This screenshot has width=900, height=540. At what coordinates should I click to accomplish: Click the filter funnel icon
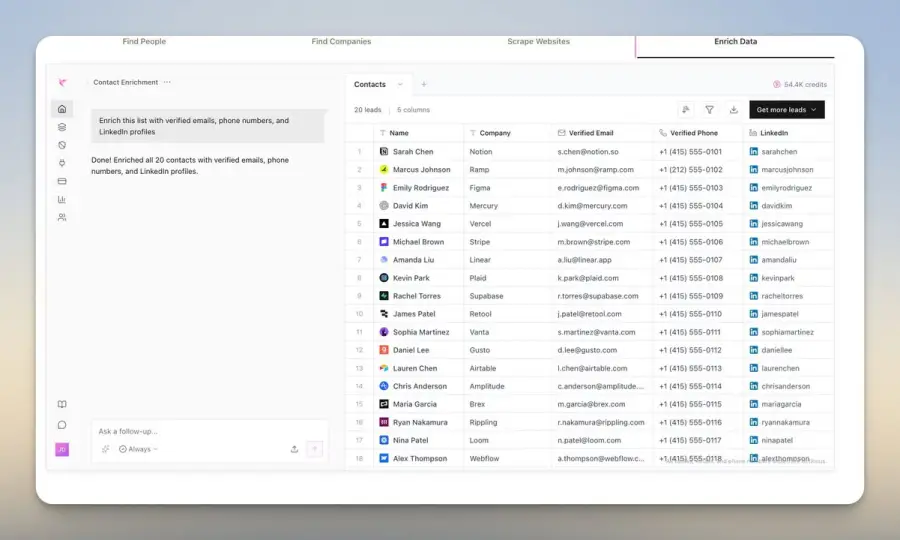pos(709,110)
